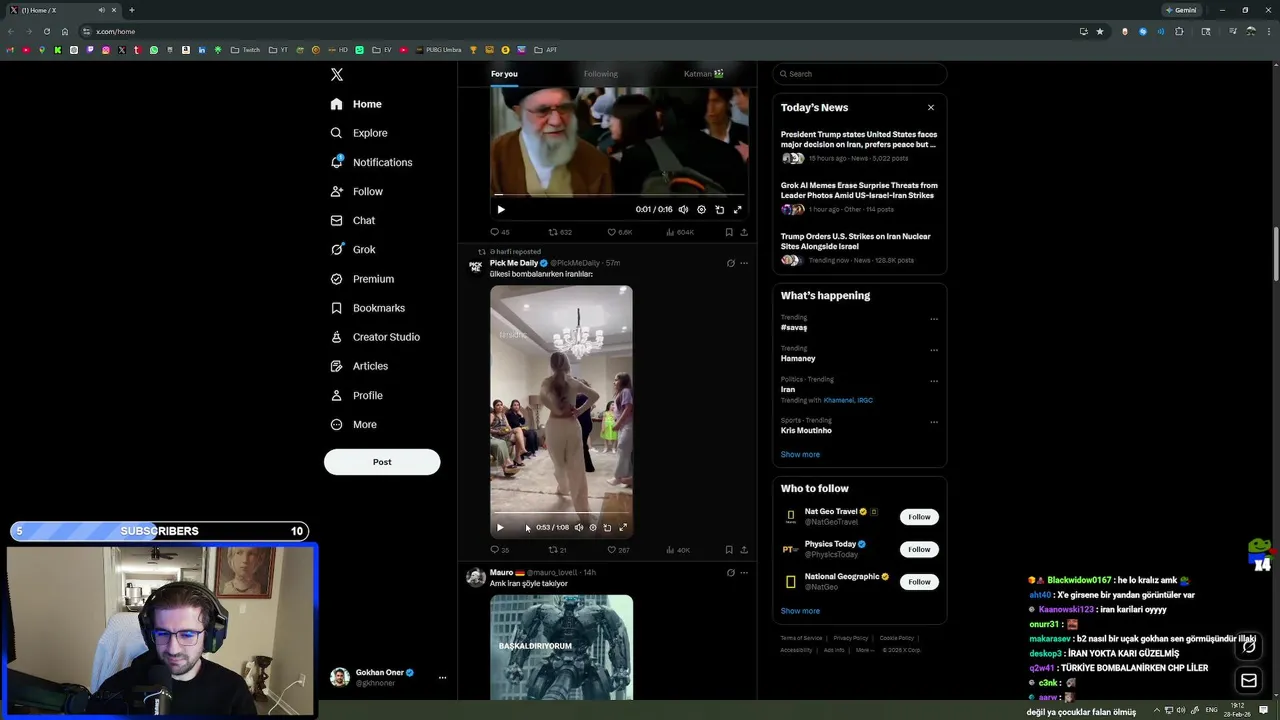This screenshot has width=1280, height=720.
Task: Open the Twitch bookmarks folder
Action: point(245,50)
